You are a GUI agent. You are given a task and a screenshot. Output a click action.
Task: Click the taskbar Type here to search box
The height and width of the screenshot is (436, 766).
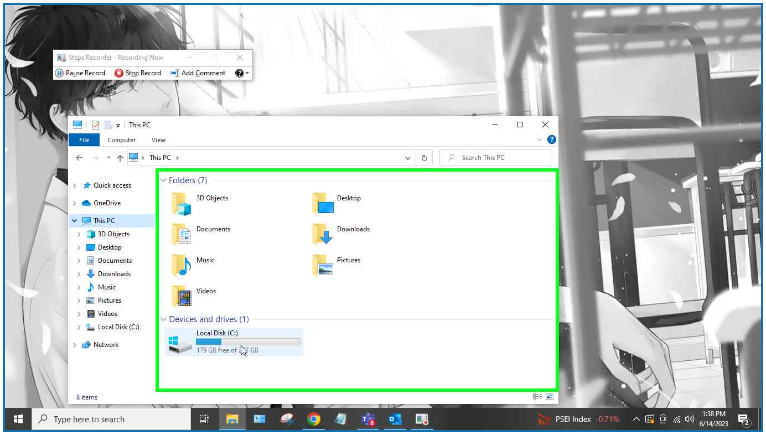tap(111, 419)
